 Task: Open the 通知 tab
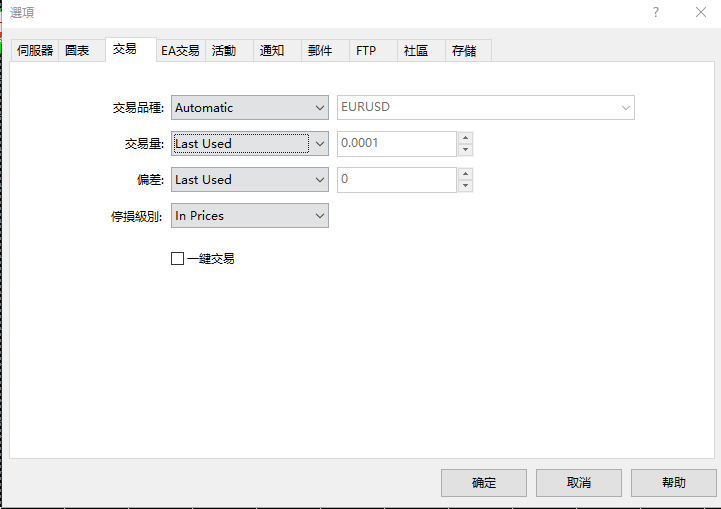[x=277, y=51]
